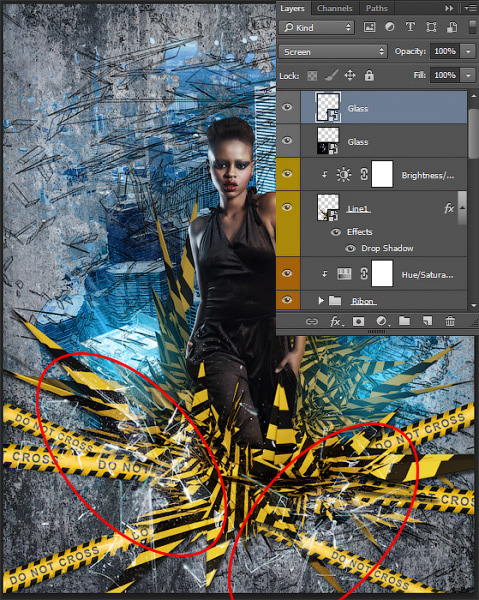Click mask link icon on Brightness layer
Image resolution: width=479 pixels, height=600 pixels.
click(364, 174)
